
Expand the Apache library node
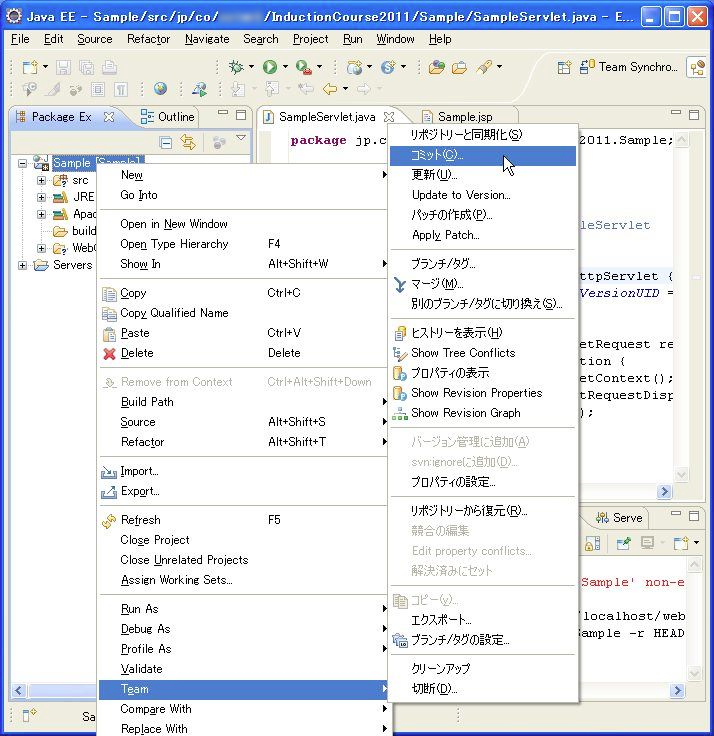point(41,214)
